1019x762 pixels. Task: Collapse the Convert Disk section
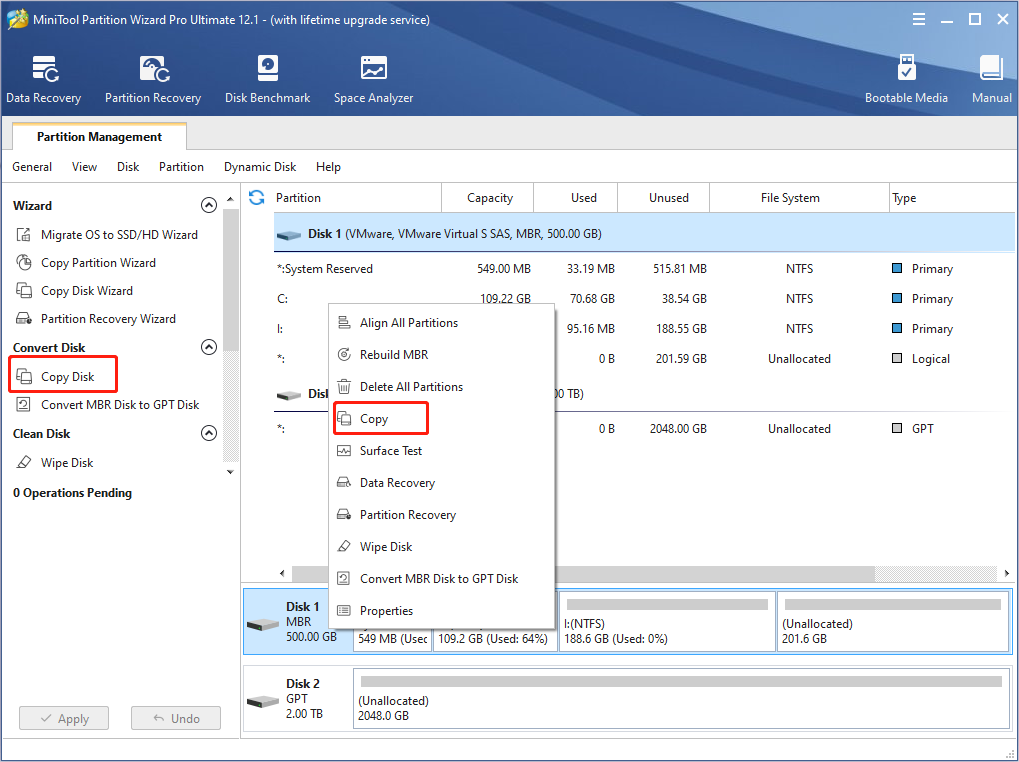(209, 347)
